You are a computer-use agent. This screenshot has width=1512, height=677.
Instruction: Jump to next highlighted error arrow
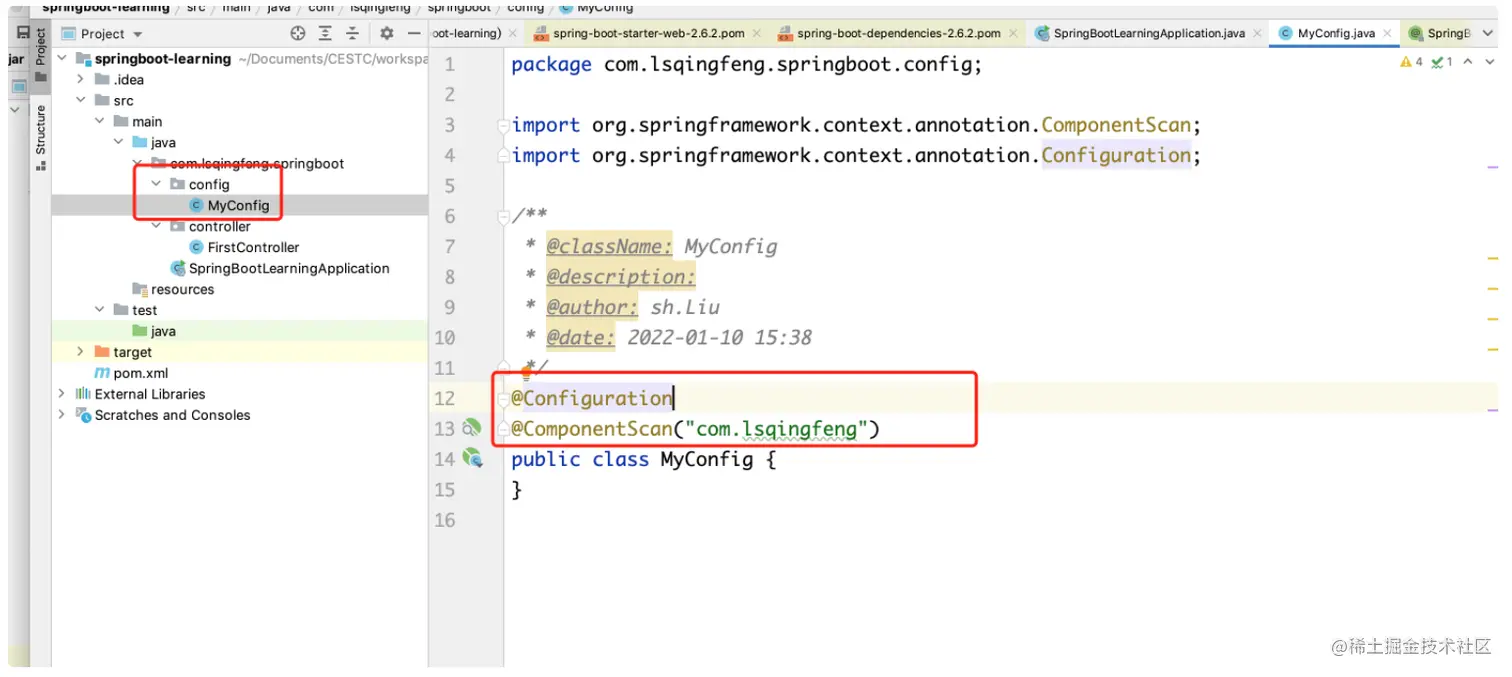1488,62
